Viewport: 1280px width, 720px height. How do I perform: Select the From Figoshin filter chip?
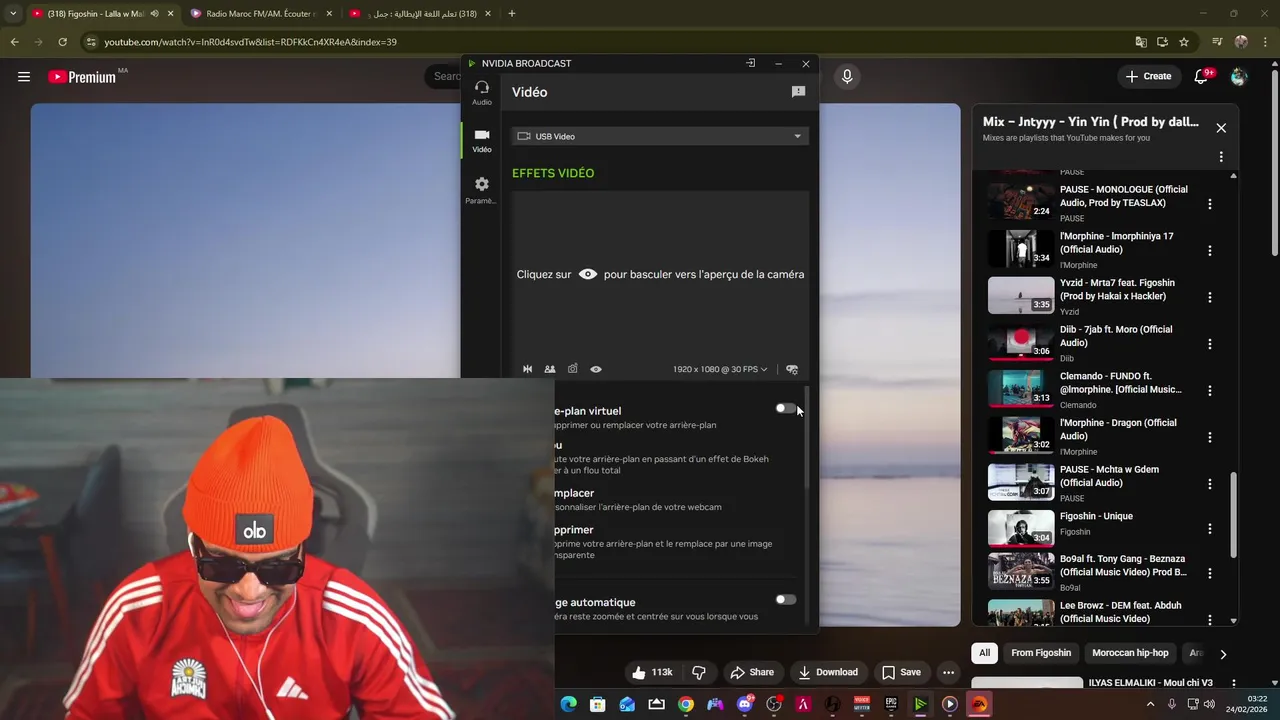click(x=1041, y=653)
